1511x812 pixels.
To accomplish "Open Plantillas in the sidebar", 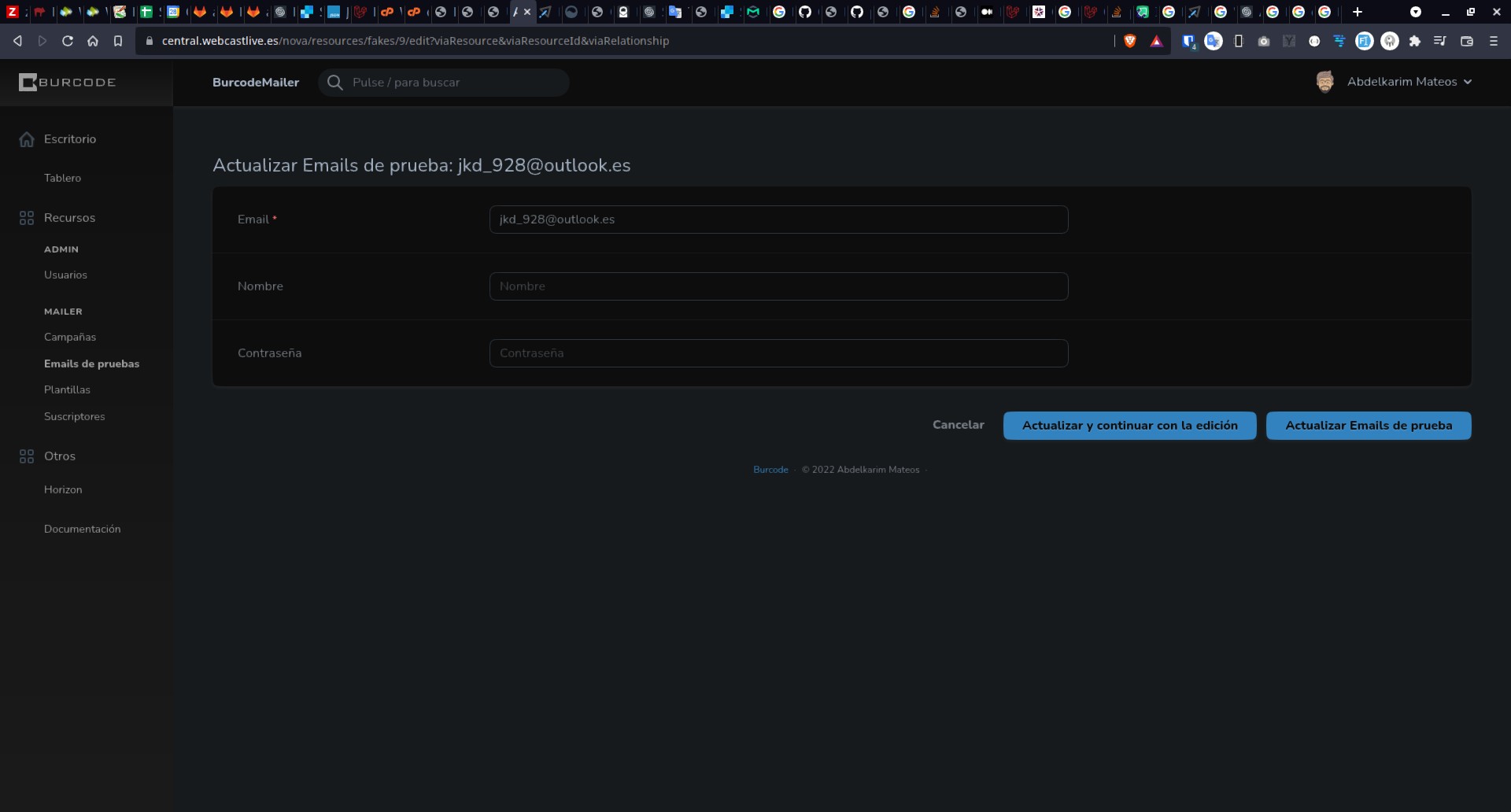I will (x=67, y=389).
